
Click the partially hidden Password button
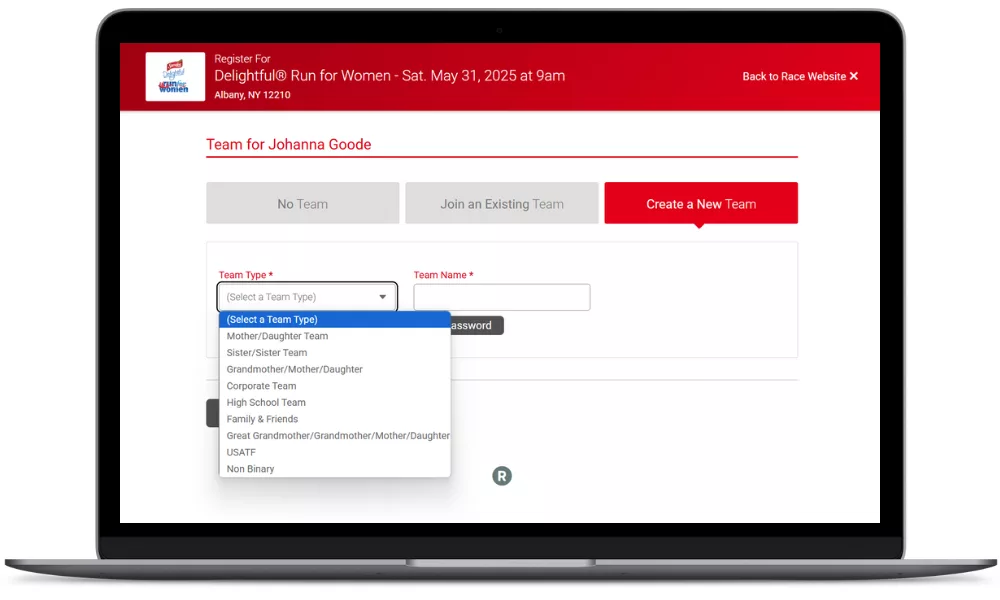coord(476,325)
